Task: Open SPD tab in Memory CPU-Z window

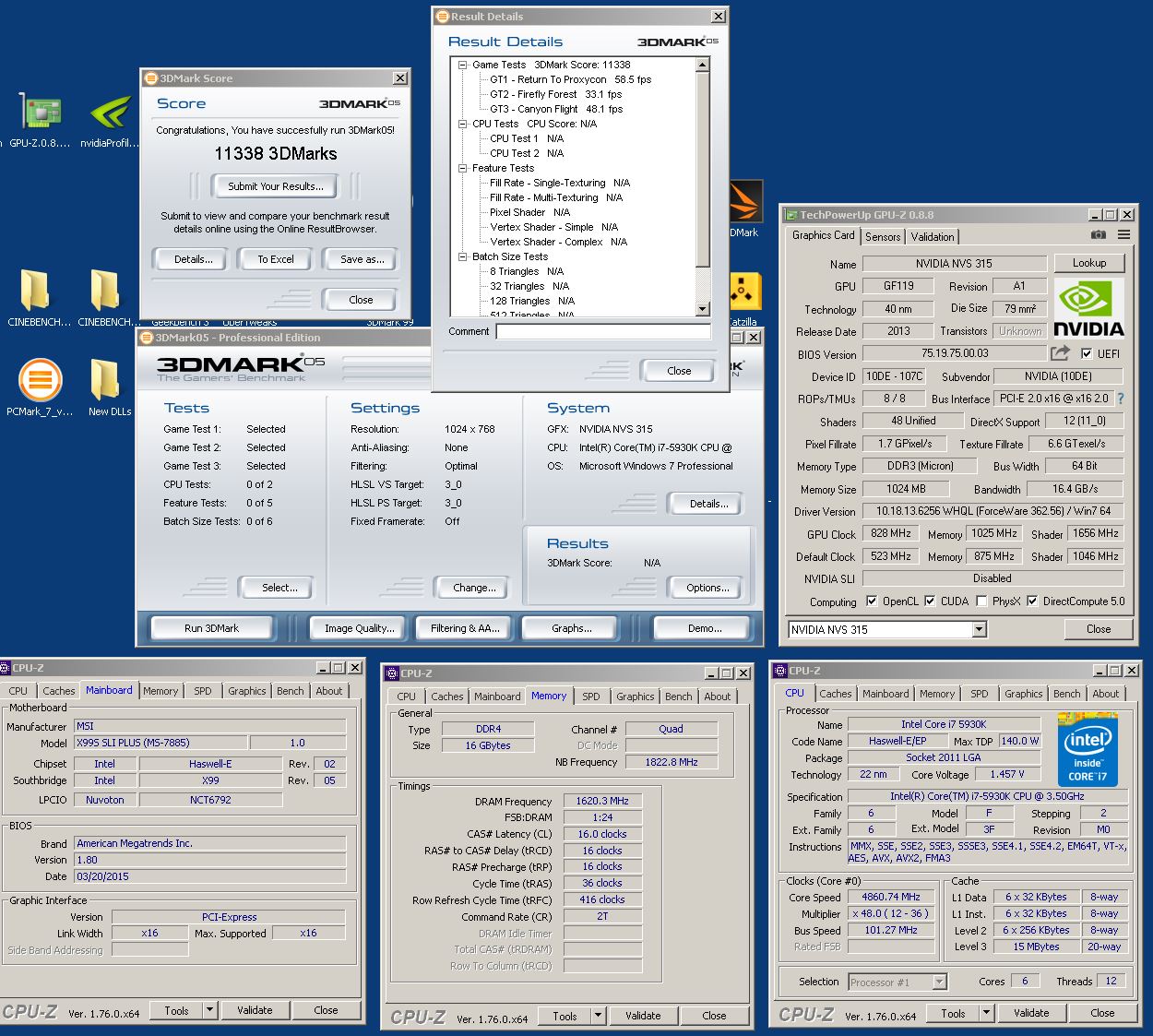Action: pyautogui.click(x=591, y=697)
